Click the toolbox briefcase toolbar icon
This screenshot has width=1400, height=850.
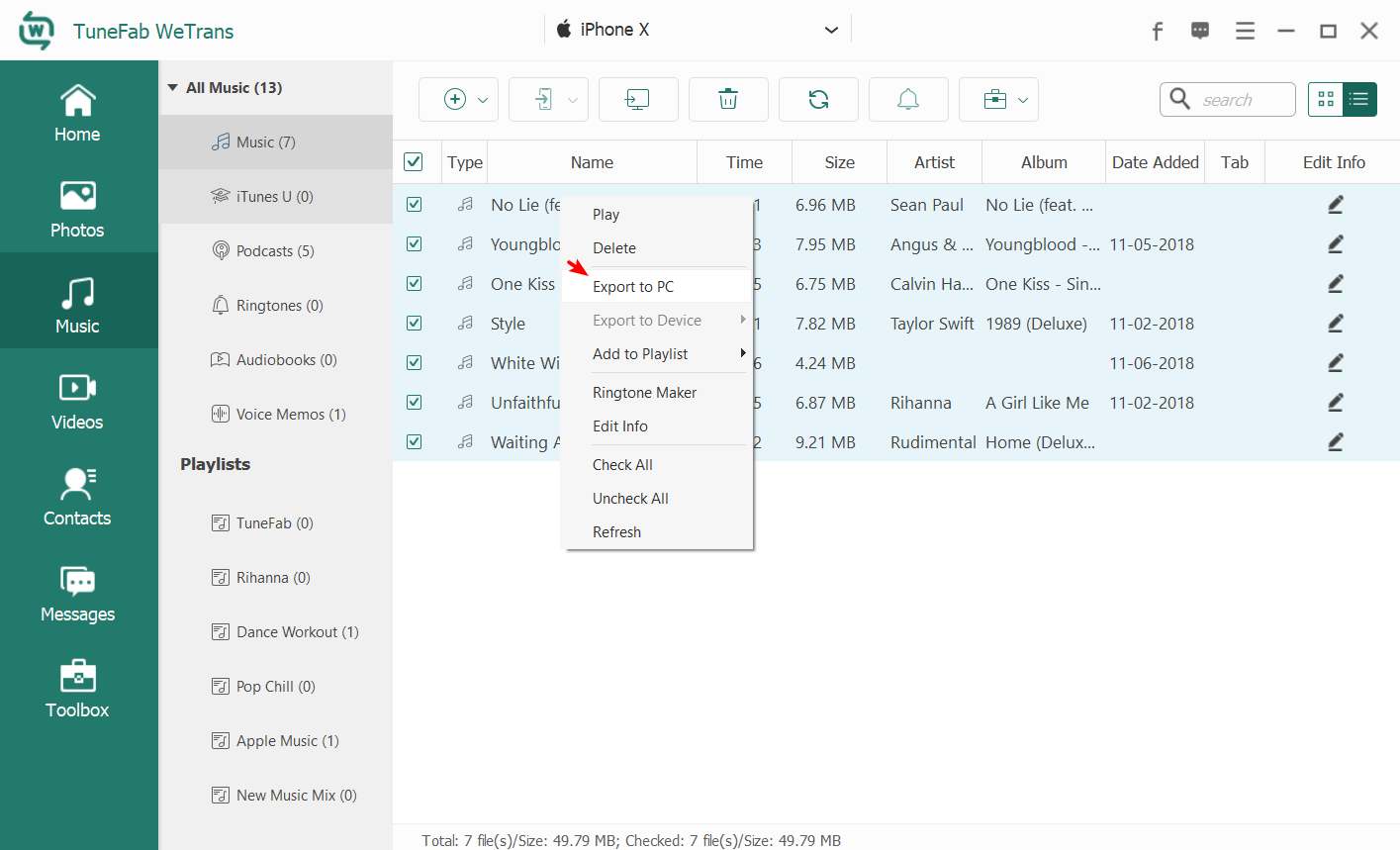[995, 99]
